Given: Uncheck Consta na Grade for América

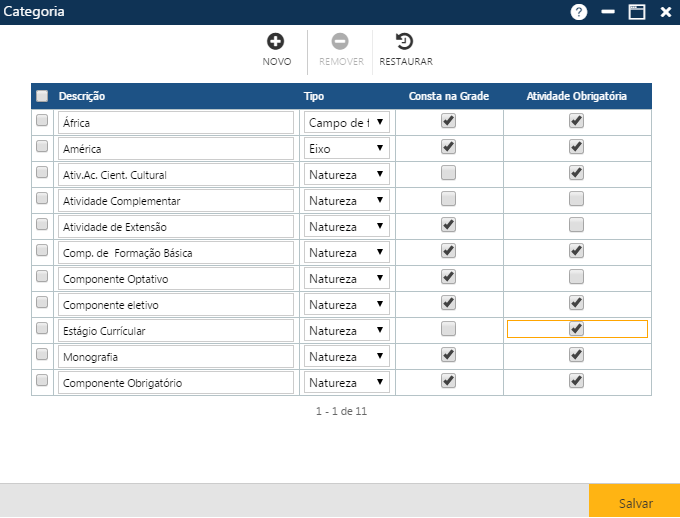Looking at the screenshot, I should point(449,147).
